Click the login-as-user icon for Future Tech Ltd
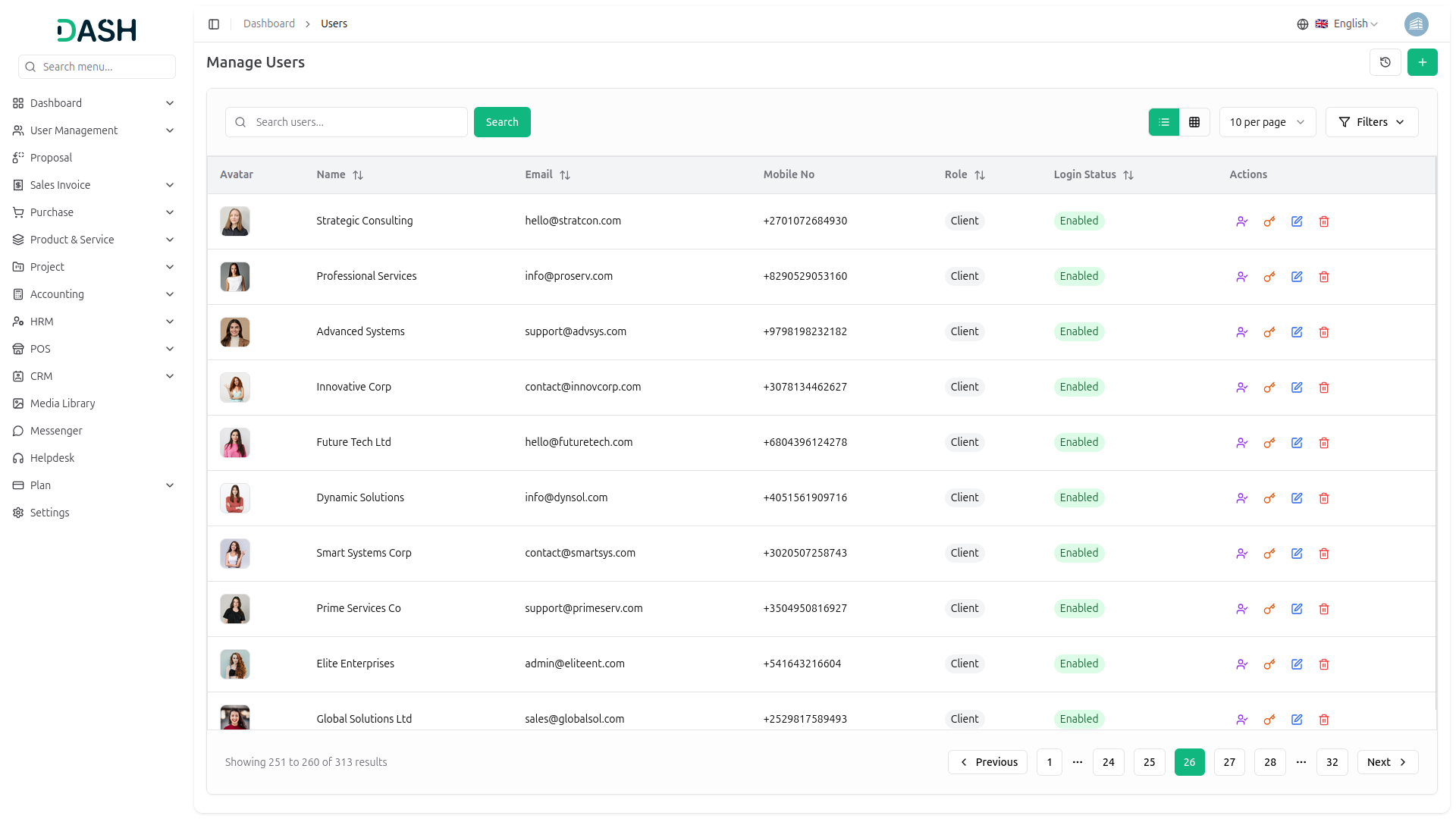1456x819 pixels. [x=1241, y=443]
